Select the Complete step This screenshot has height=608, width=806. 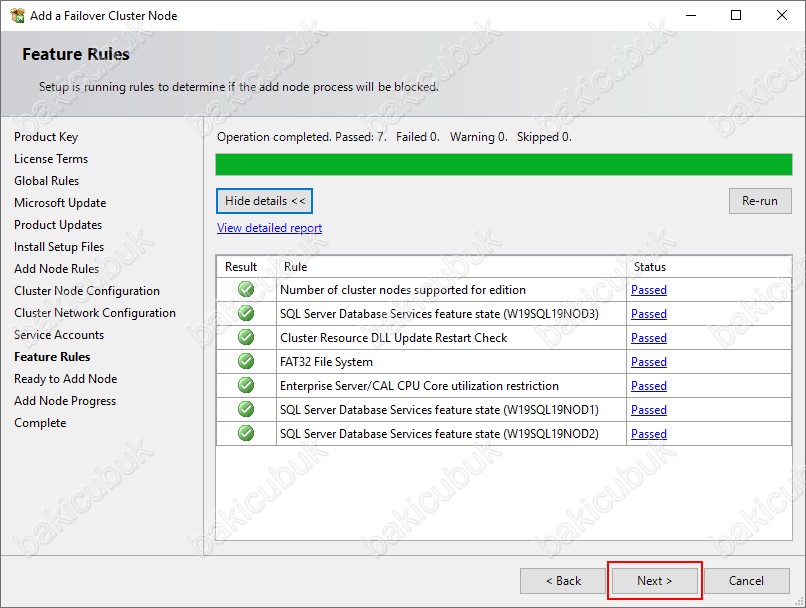(x=40, y=423)
